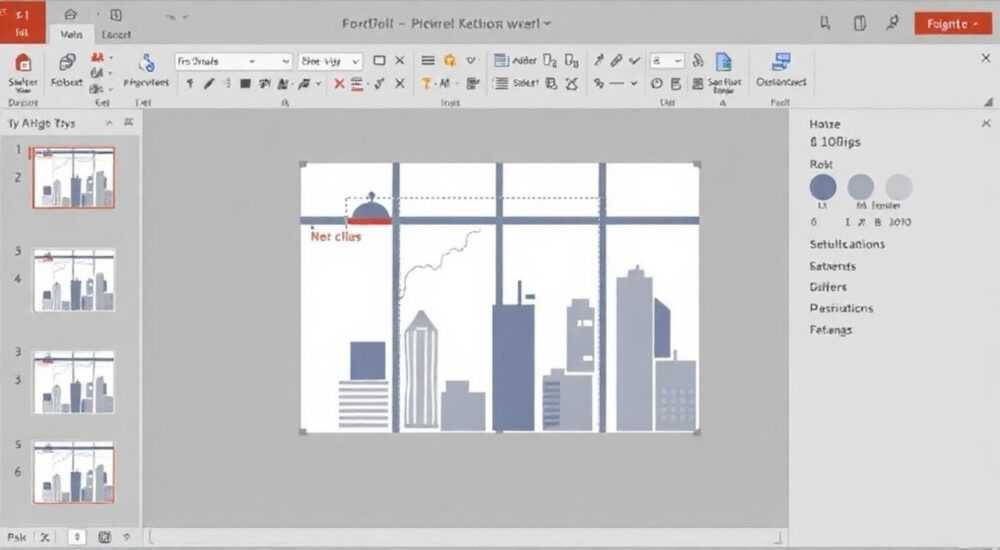Click the red AA text icon
Image resolution: width=1000 pixels, height=550 pixels.
(98, 57)
